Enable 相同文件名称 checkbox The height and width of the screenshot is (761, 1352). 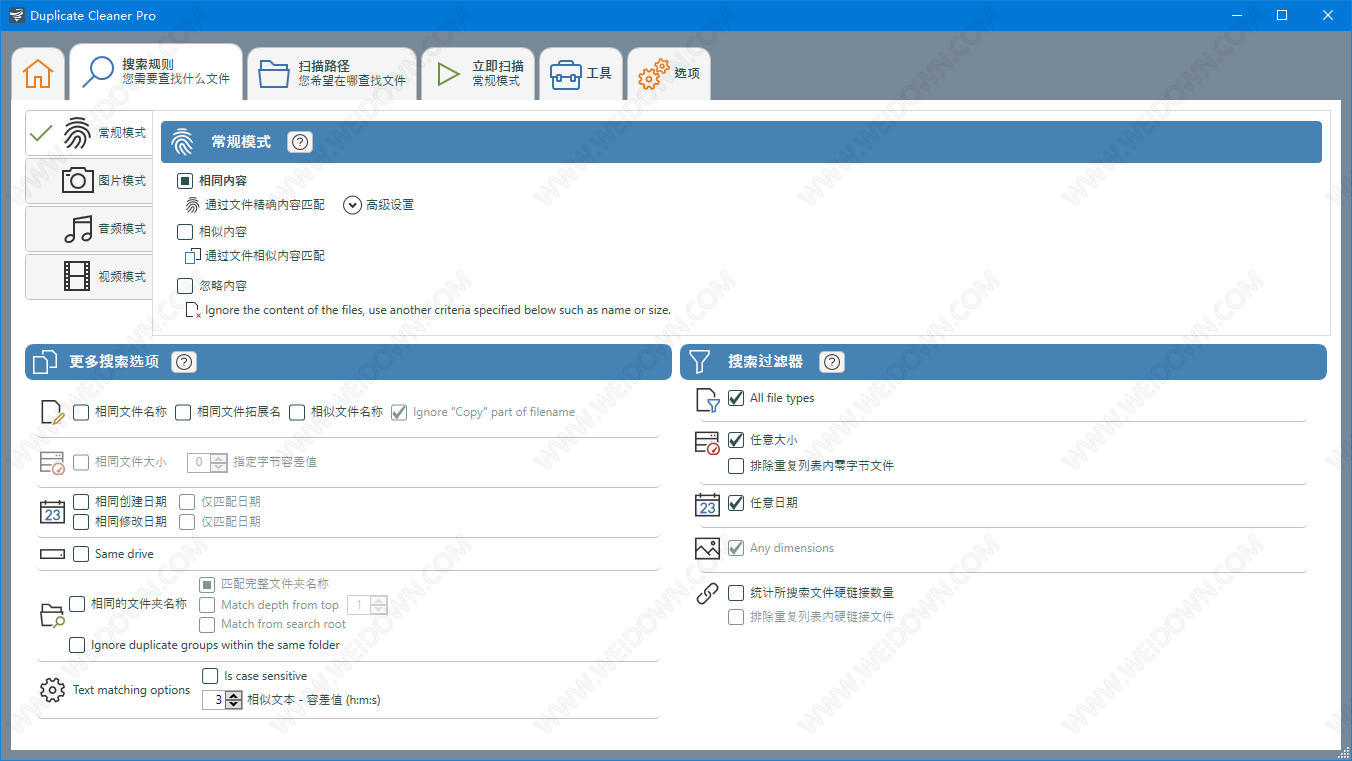click(81, 412)
